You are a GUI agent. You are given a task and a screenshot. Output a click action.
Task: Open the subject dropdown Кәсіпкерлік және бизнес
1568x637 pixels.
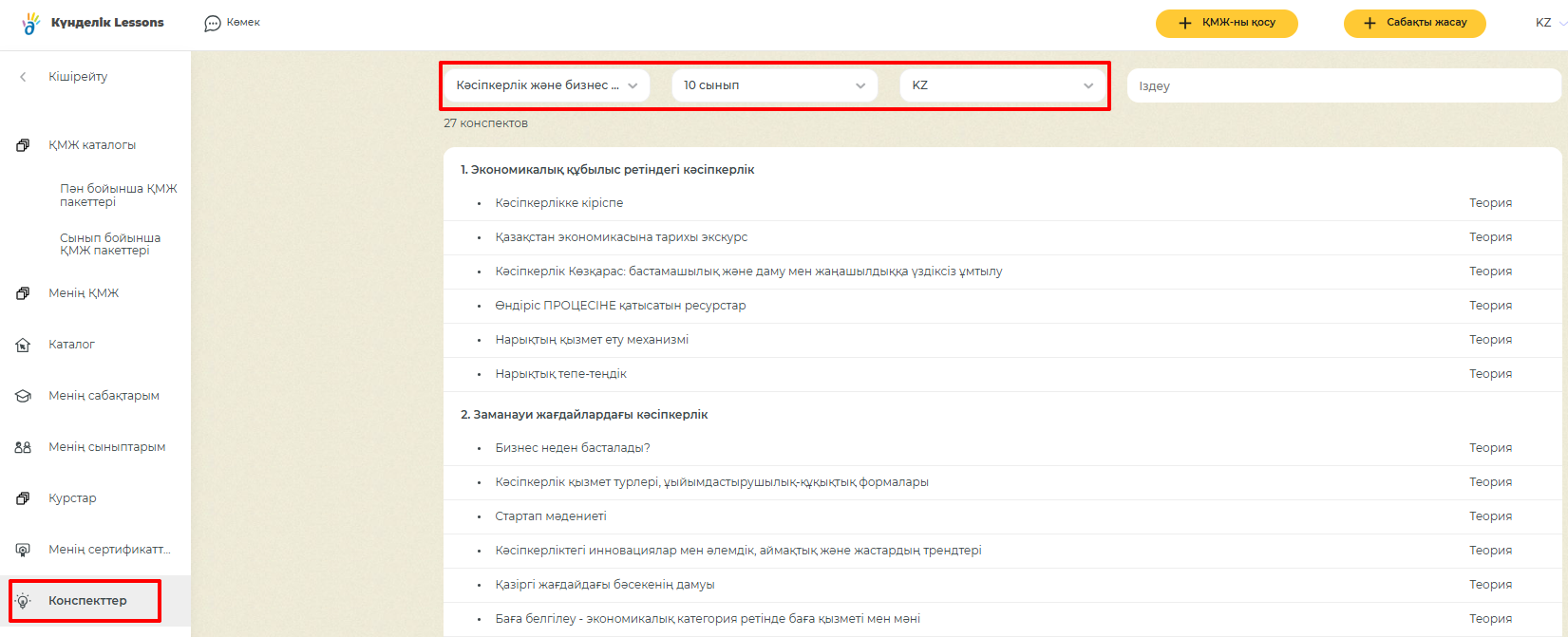[546, 85]
